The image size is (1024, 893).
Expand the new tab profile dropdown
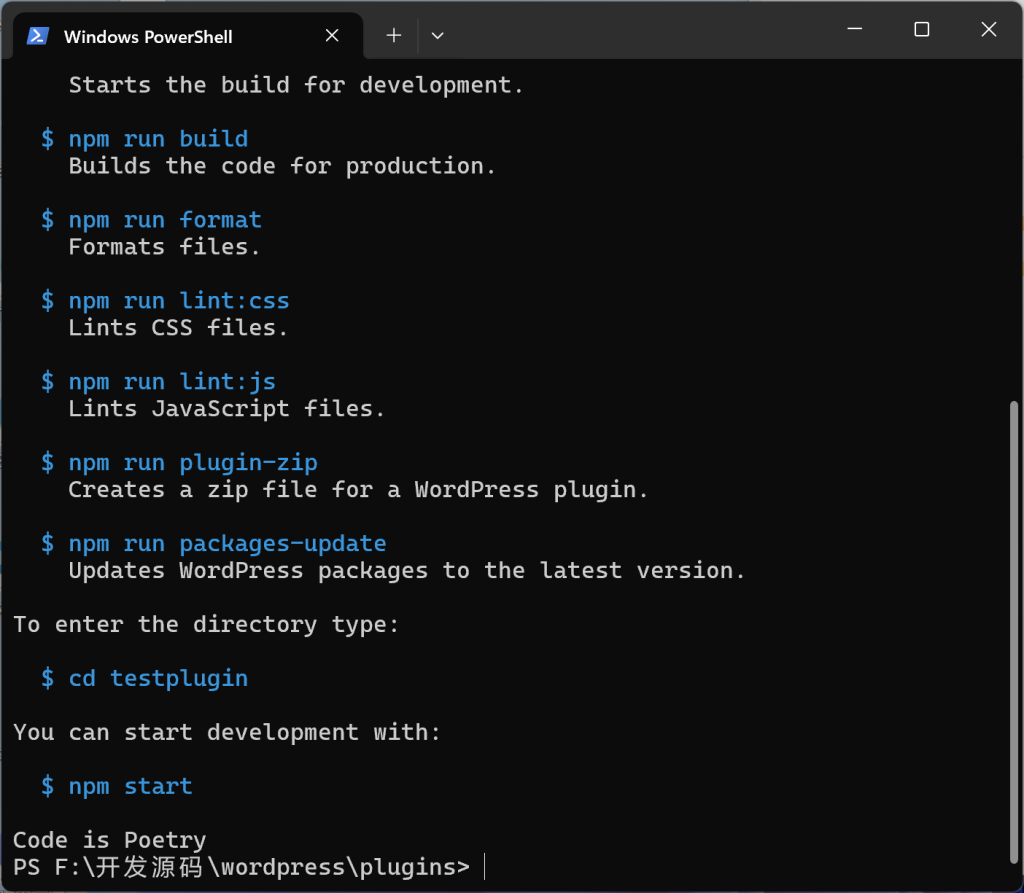tap(438, 35)
